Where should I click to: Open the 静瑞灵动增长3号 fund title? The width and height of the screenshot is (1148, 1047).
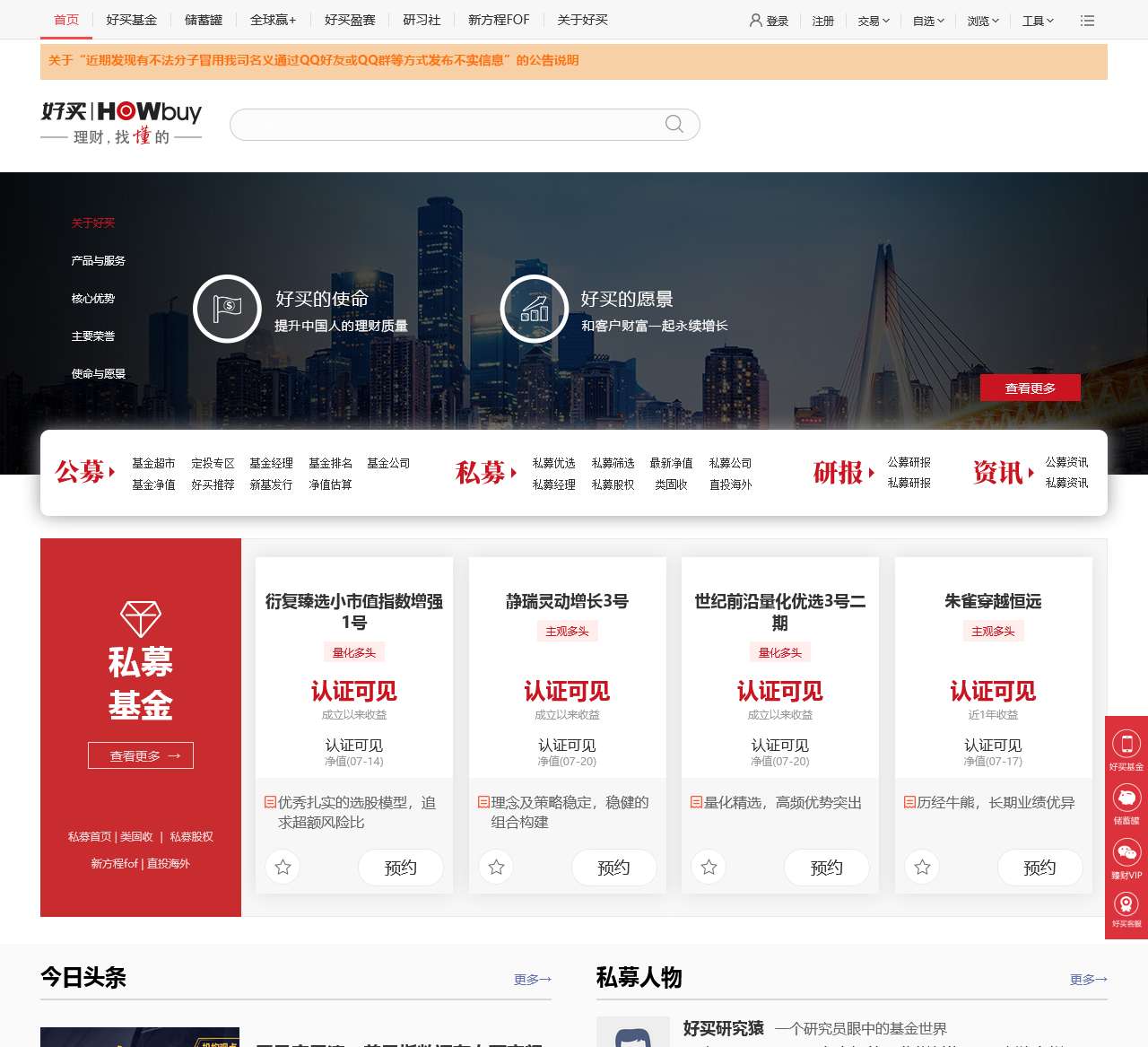(x=567, y=601)
